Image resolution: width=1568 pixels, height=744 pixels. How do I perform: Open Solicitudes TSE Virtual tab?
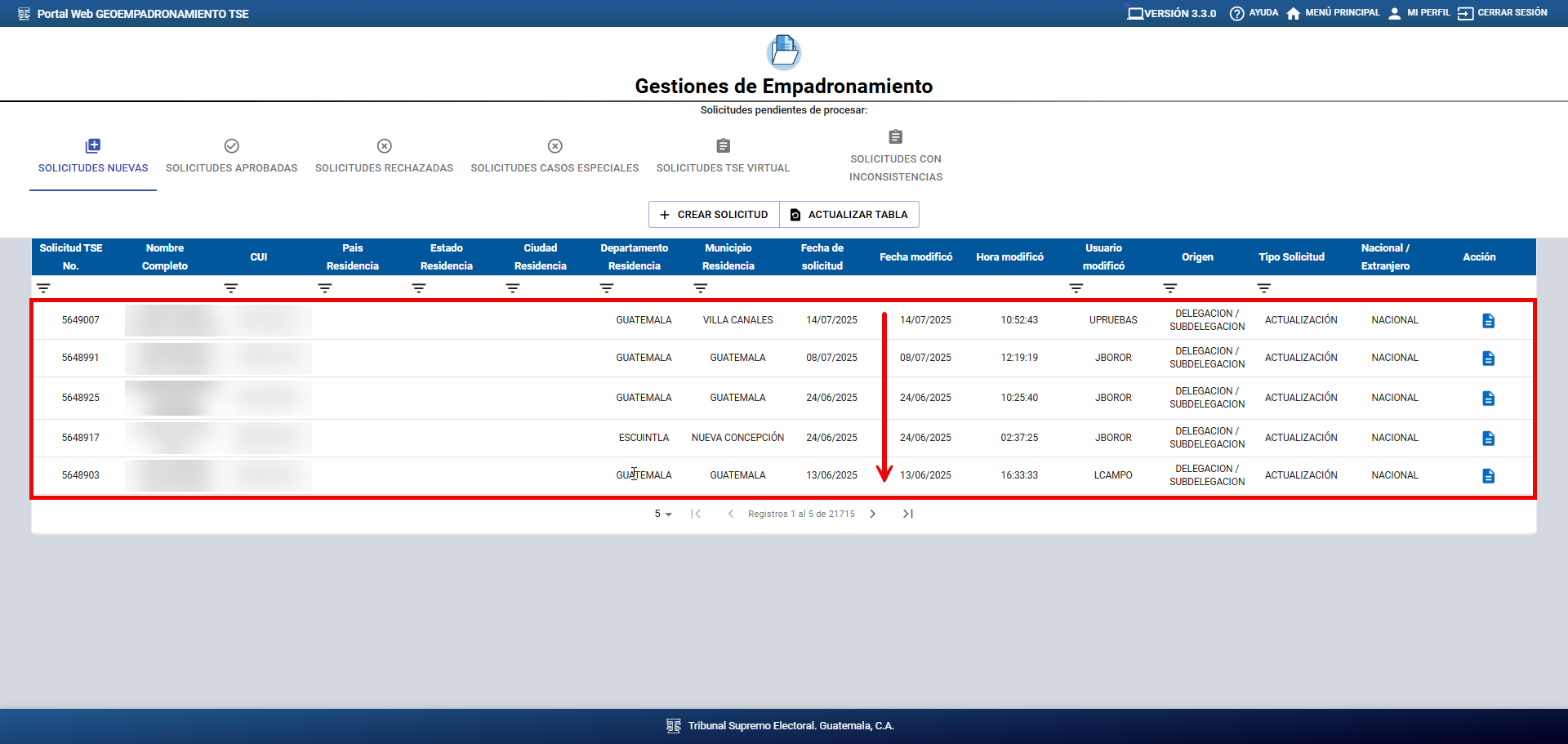click(x=723, y=157)
